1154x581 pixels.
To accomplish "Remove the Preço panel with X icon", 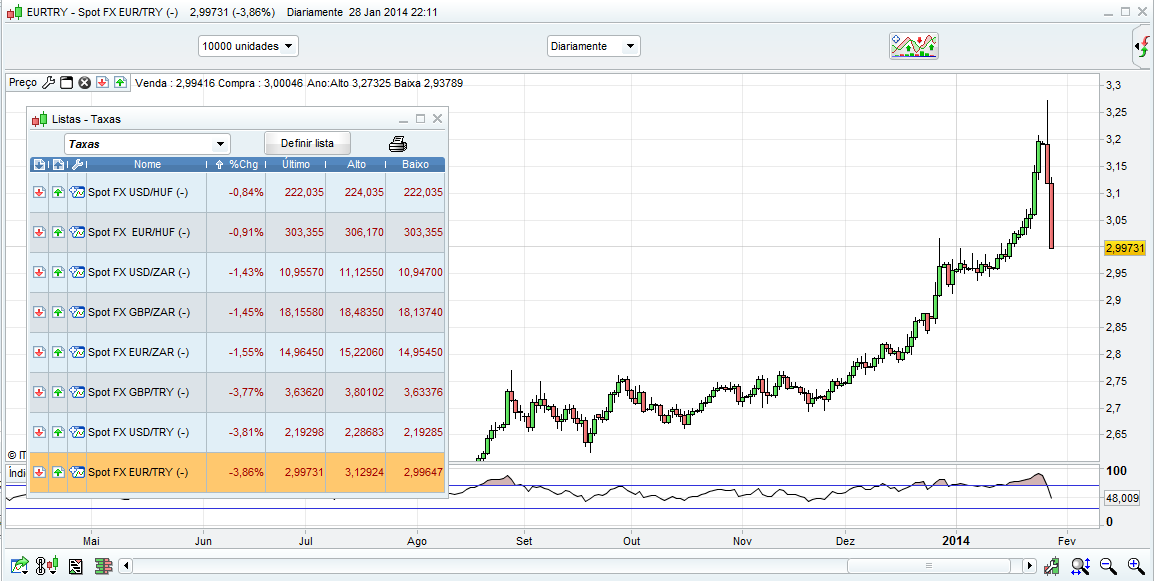I will point(84,82).
